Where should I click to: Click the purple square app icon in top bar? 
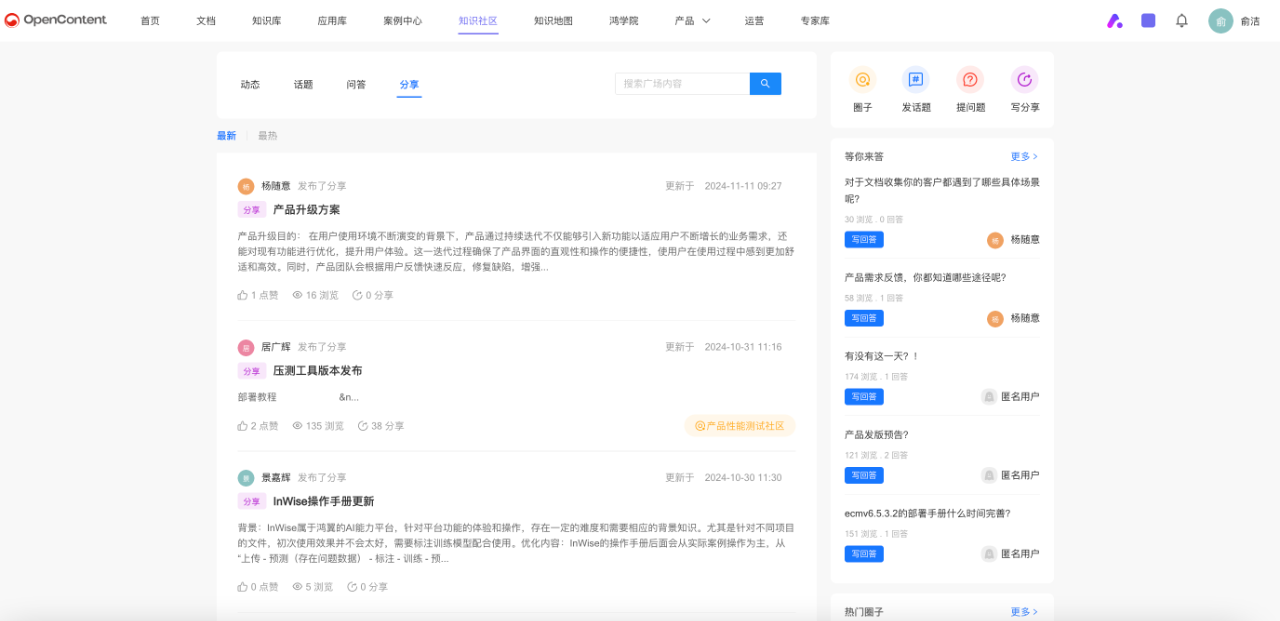[1146, 20]
